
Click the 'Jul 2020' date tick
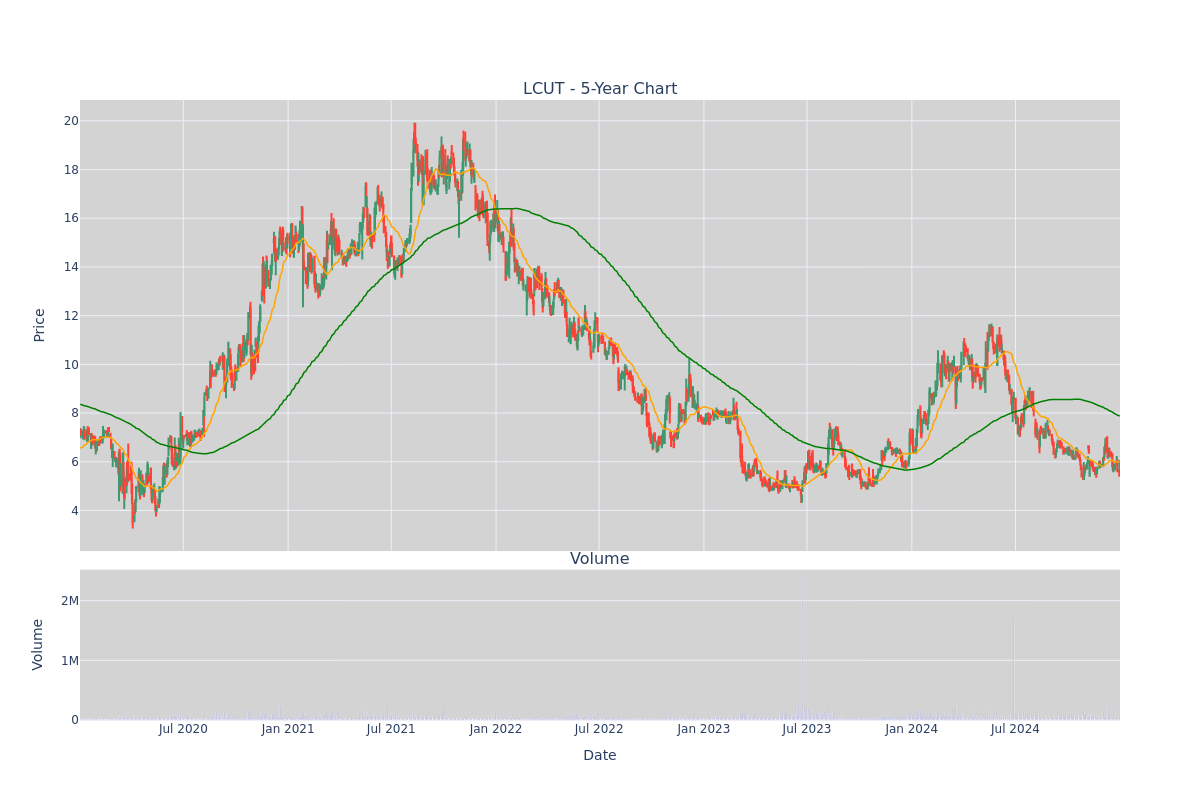pyautogui.click(x=183, y=729)
